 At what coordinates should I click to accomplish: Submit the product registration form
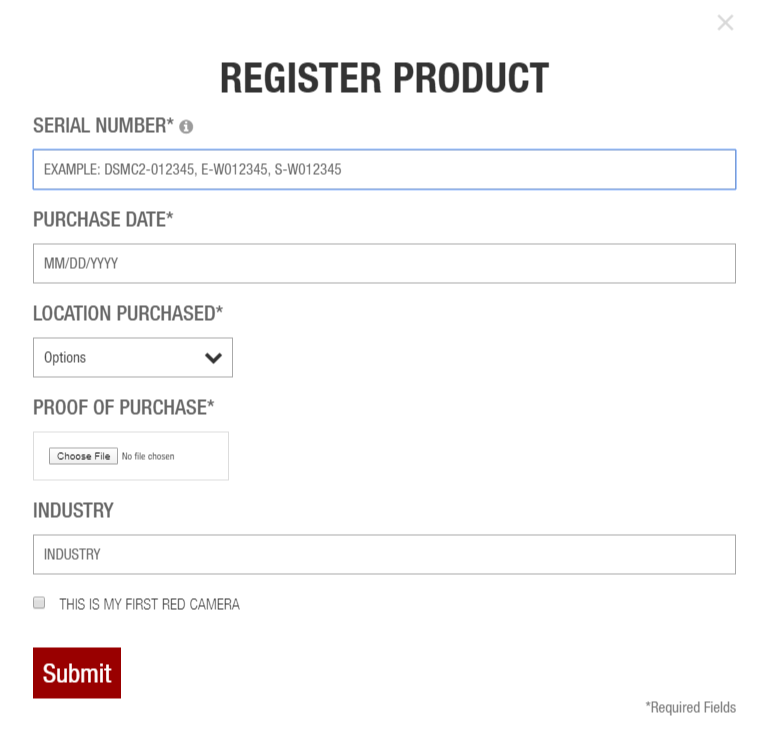[x=77, y=673]
